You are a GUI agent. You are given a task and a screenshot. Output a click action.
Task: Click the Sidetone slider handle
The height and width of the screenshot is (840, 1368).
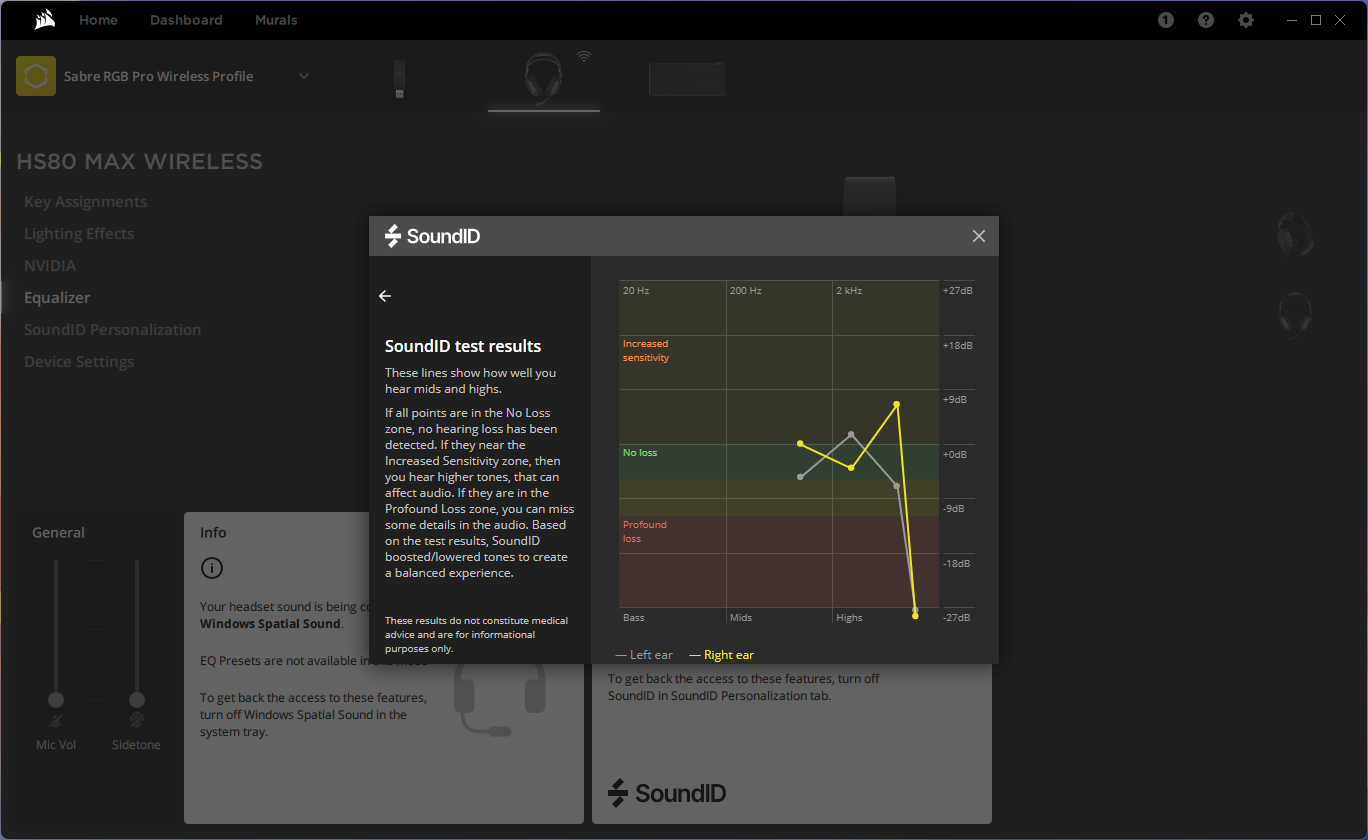point(137,699)
